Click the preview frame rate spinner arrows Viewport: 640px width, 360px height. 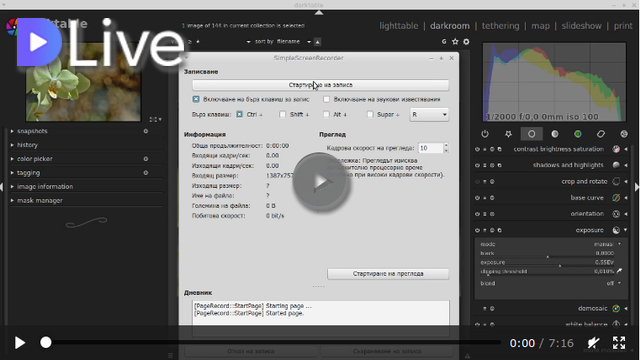point(446,148)
